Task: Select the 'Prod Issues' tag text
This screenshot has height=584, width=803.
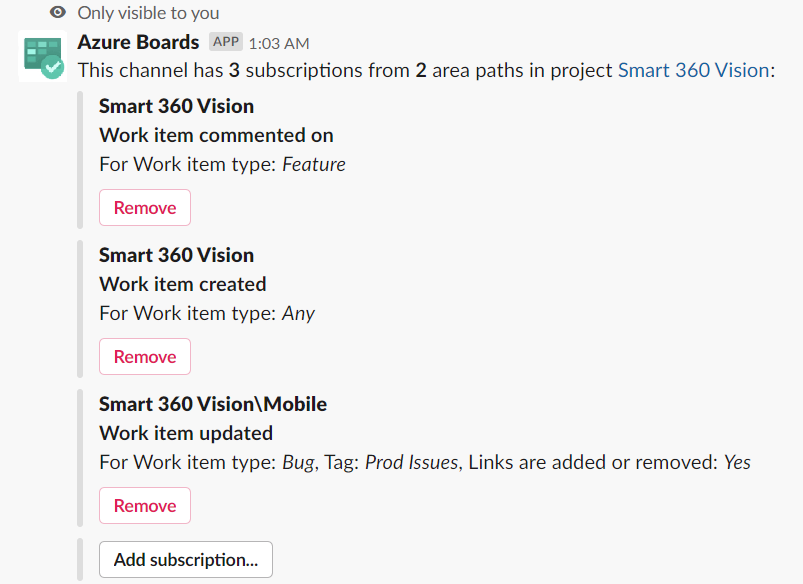Action: click(x=413, y=462)
